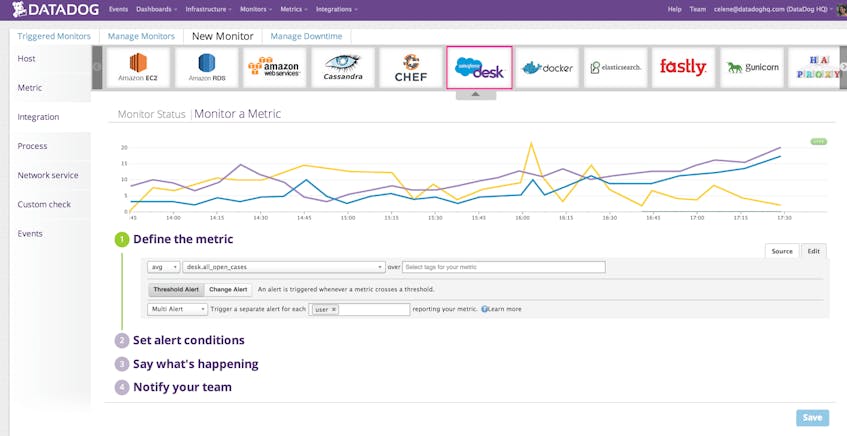The height and width of the screenshot is (436, 847).
Task: Select the HAProxy integration tile
Action: (814, 68)
